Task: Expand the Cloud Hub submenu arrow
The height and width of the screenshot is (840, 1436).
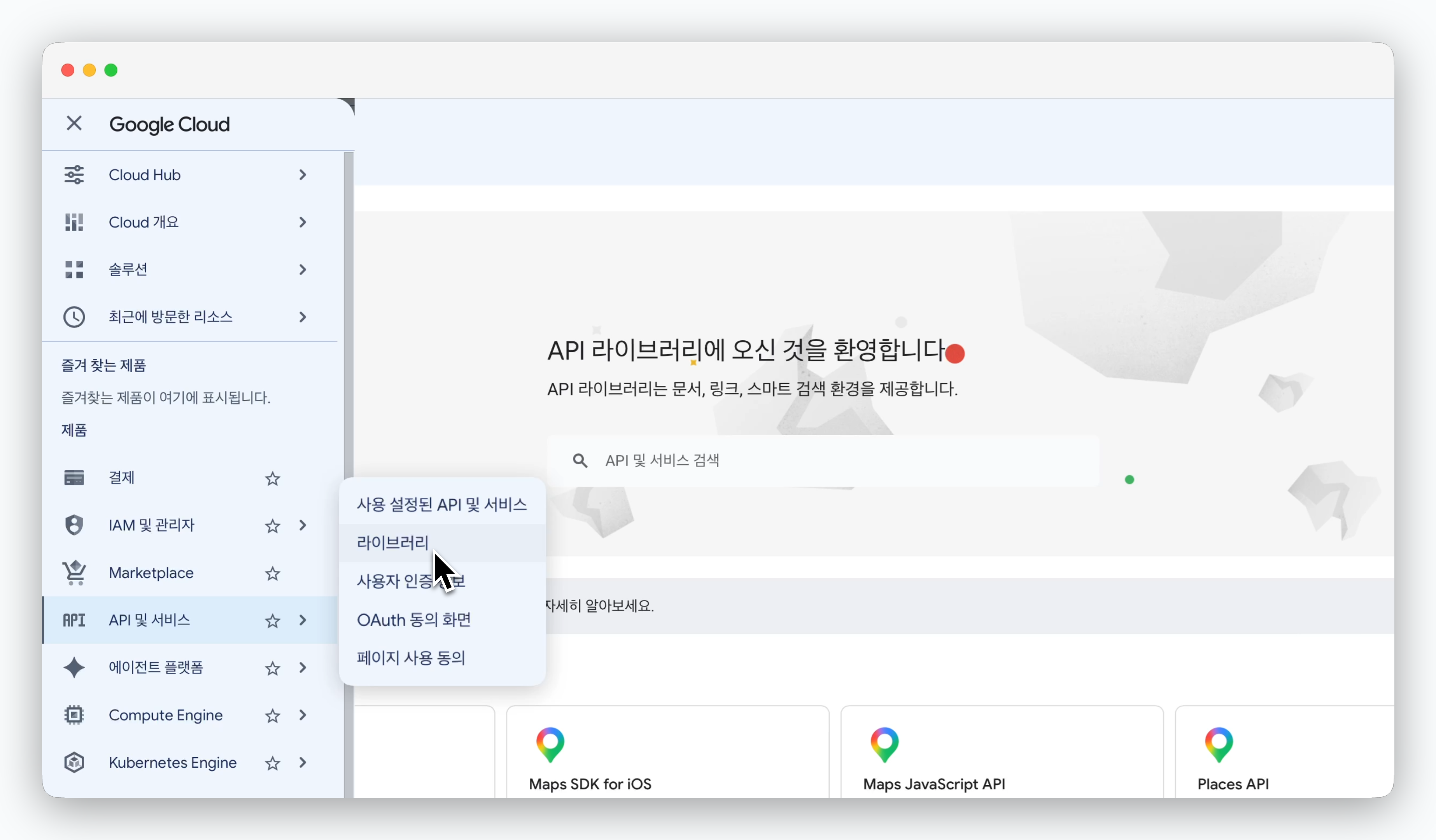Action: (303, 175)
